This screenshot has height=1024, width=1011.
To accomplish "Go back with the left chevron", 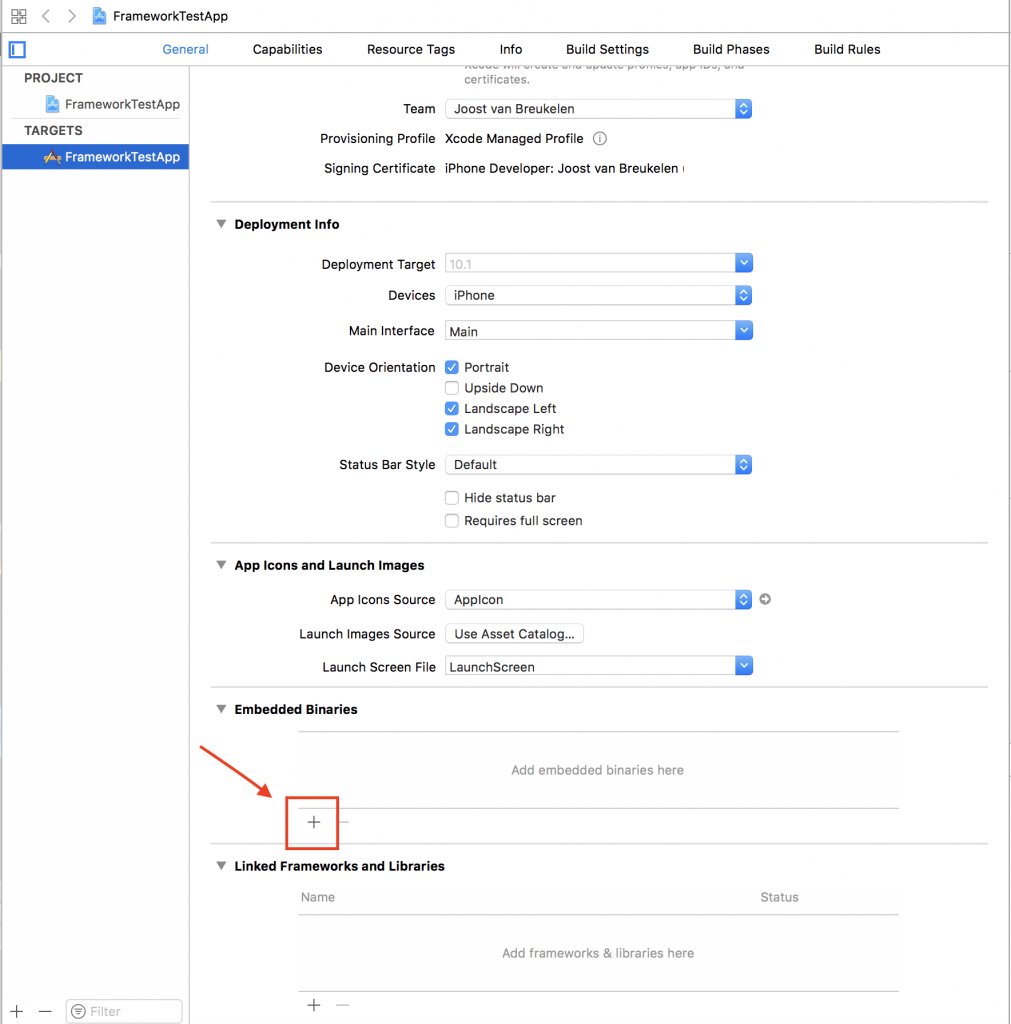I will click(x=46, y=16).
